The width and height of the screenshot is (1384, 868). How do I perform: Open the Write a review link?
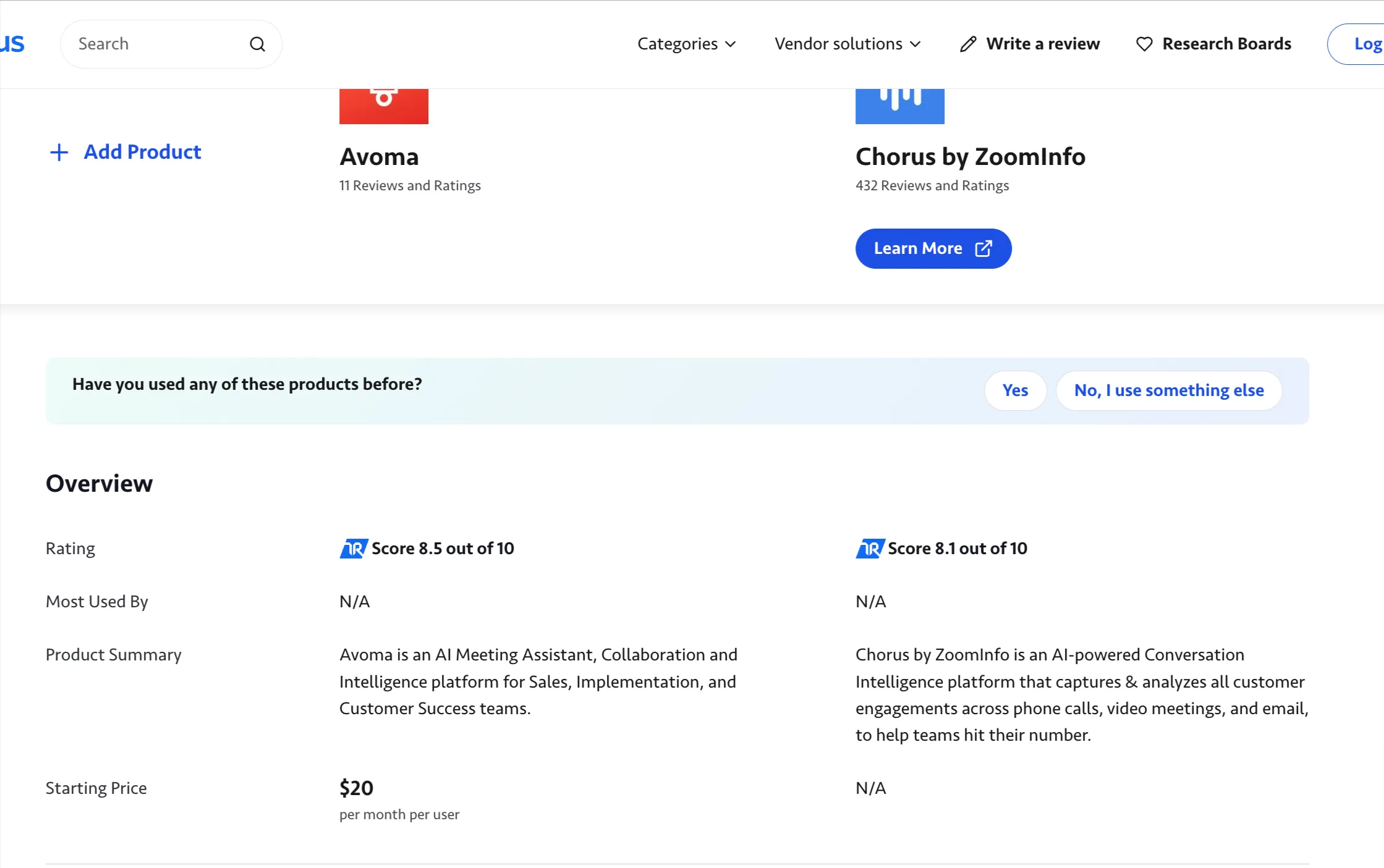pyautogui.click(x=1042, y=44)
